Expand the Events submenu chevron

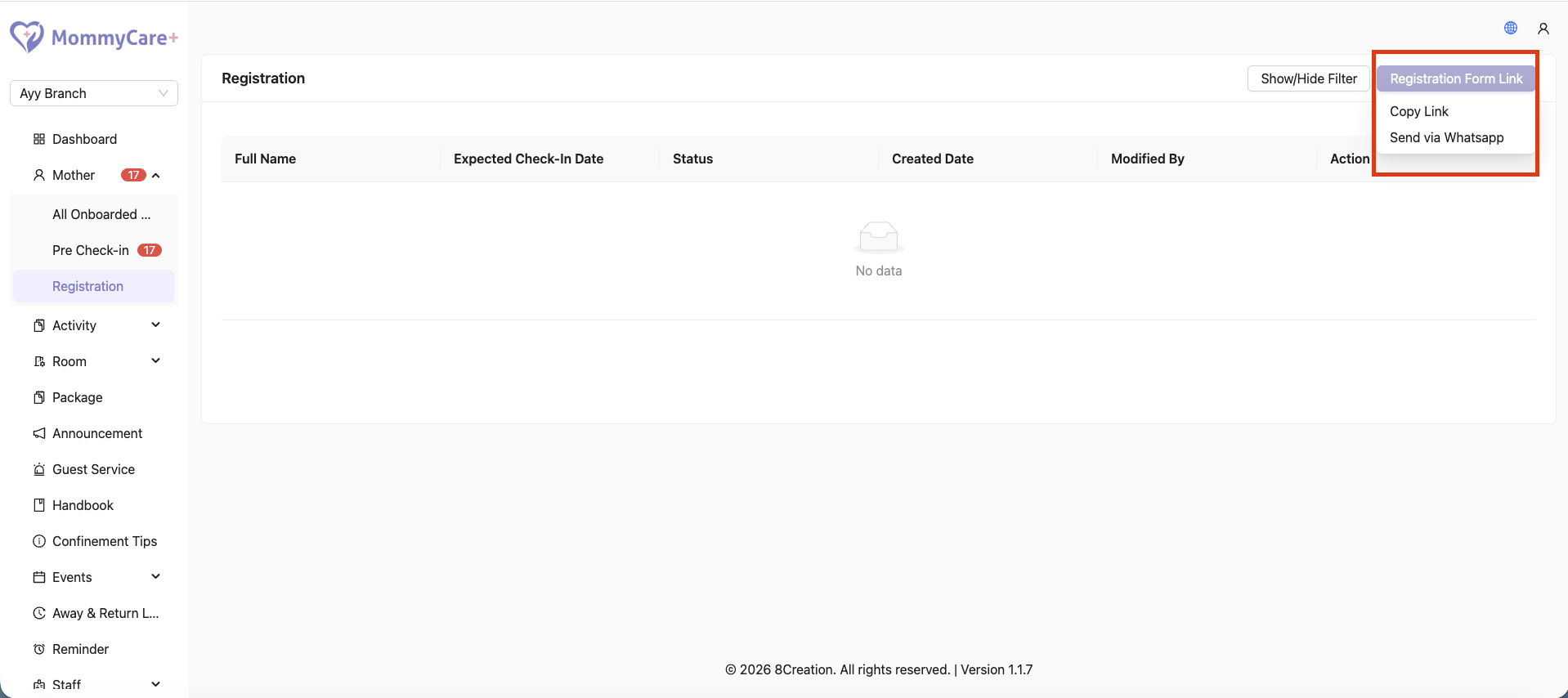156,576
